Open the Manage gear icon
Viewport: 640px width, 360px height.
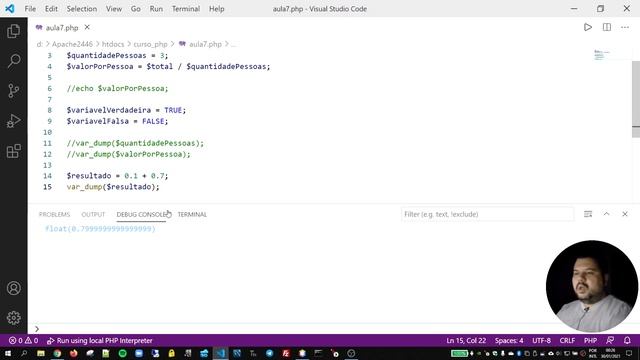pyautogui.click(x=13, y=318)
